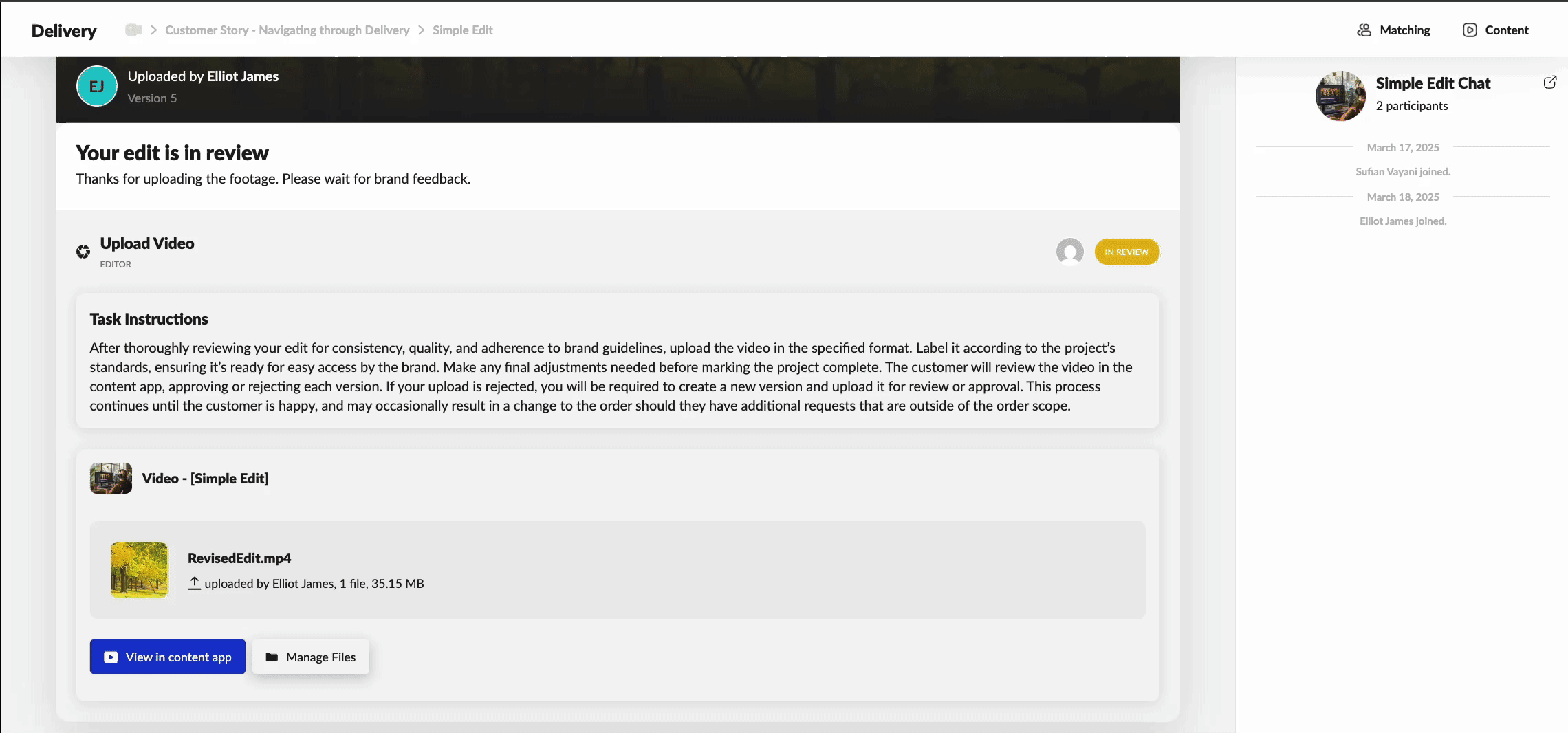Image resolution: width=1568 pixels, height=733 pixels.
Task: Pop out the Simple Edit Chat
Action: coord(1549,83)
